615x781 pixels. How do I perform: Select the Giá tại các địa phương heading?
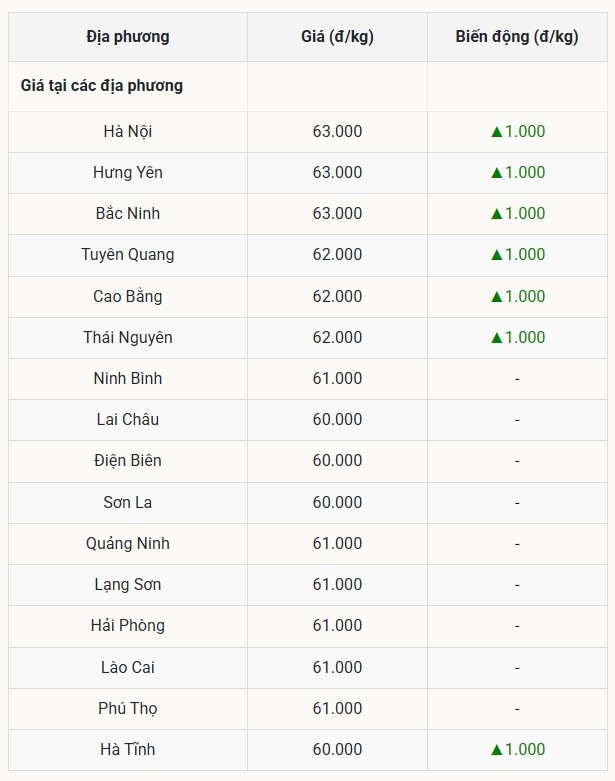(102, 86)
